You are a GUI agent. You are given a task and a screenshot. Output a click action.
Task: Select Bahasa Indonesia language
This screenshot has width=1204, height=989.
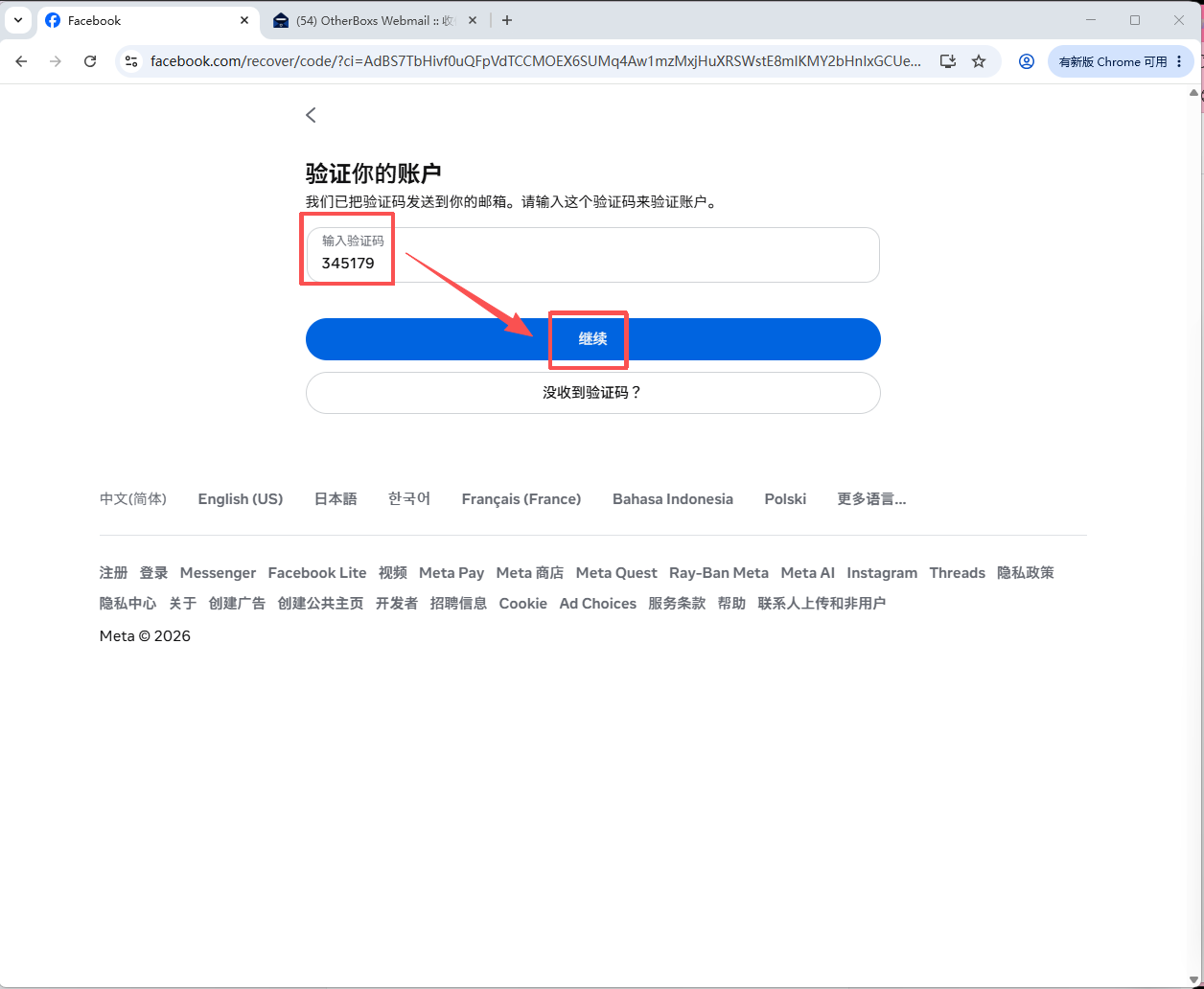pos(673,499)
